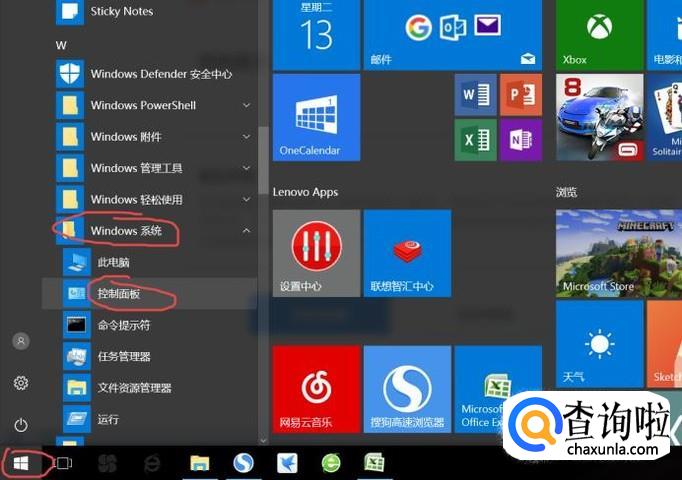Viewport: 682px width, 480px height.
Task: Open the Xbox tile
Action: (599, 35)
